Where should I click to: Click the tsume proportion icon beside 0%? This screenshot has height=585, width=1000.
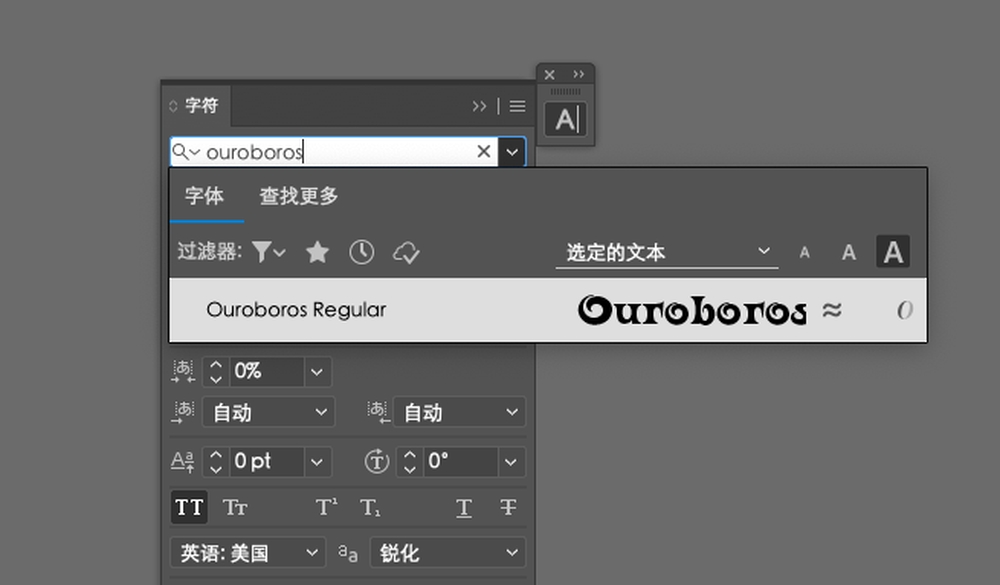(183, 371)
